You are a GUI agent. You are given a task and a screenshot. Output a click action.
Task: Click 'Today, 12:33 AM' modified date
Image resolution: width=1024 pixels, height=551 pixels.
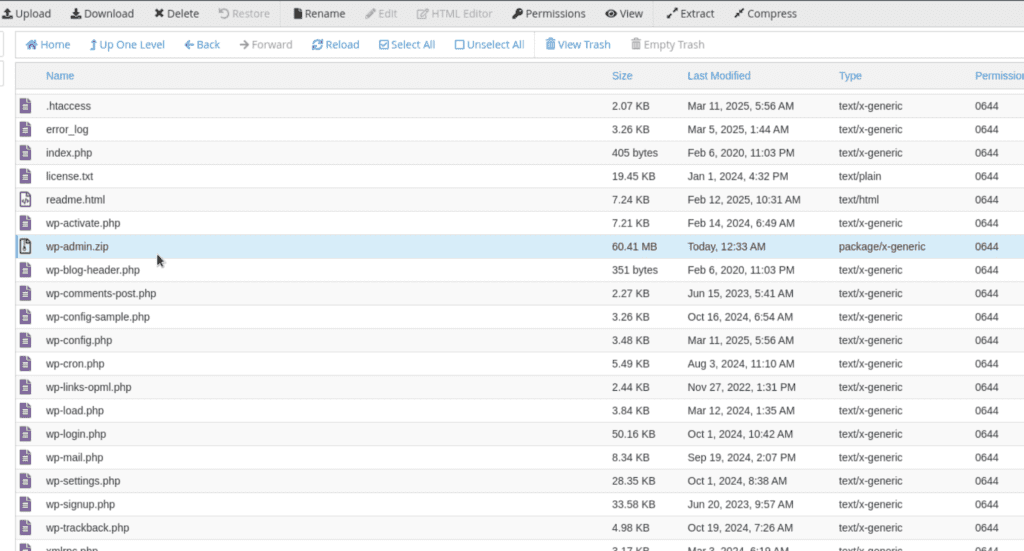pyautogui.click(x=726, y=247)
